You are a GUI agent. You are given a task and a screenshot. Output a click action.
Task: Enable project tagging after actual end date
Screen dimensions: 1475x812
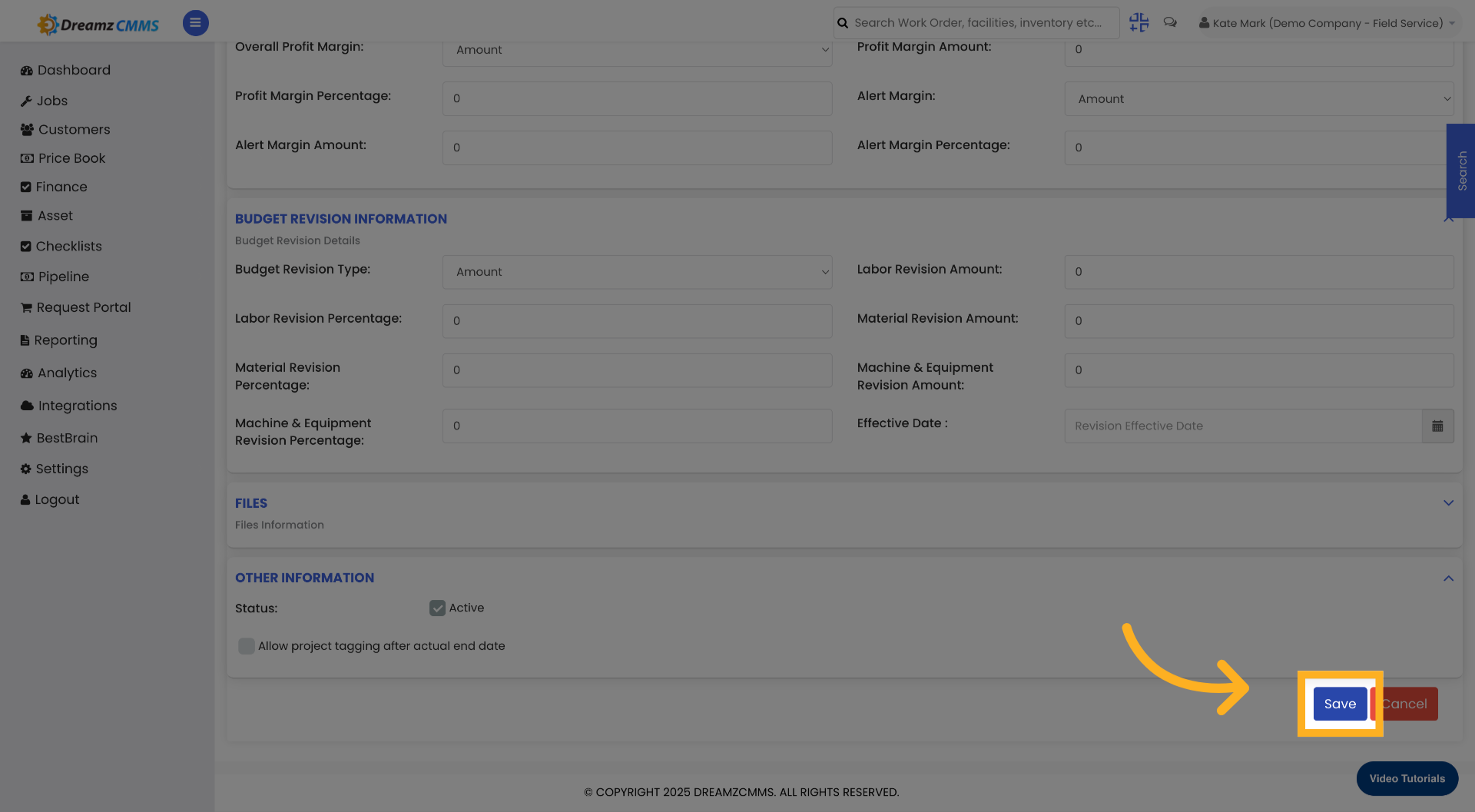[246, 646]
